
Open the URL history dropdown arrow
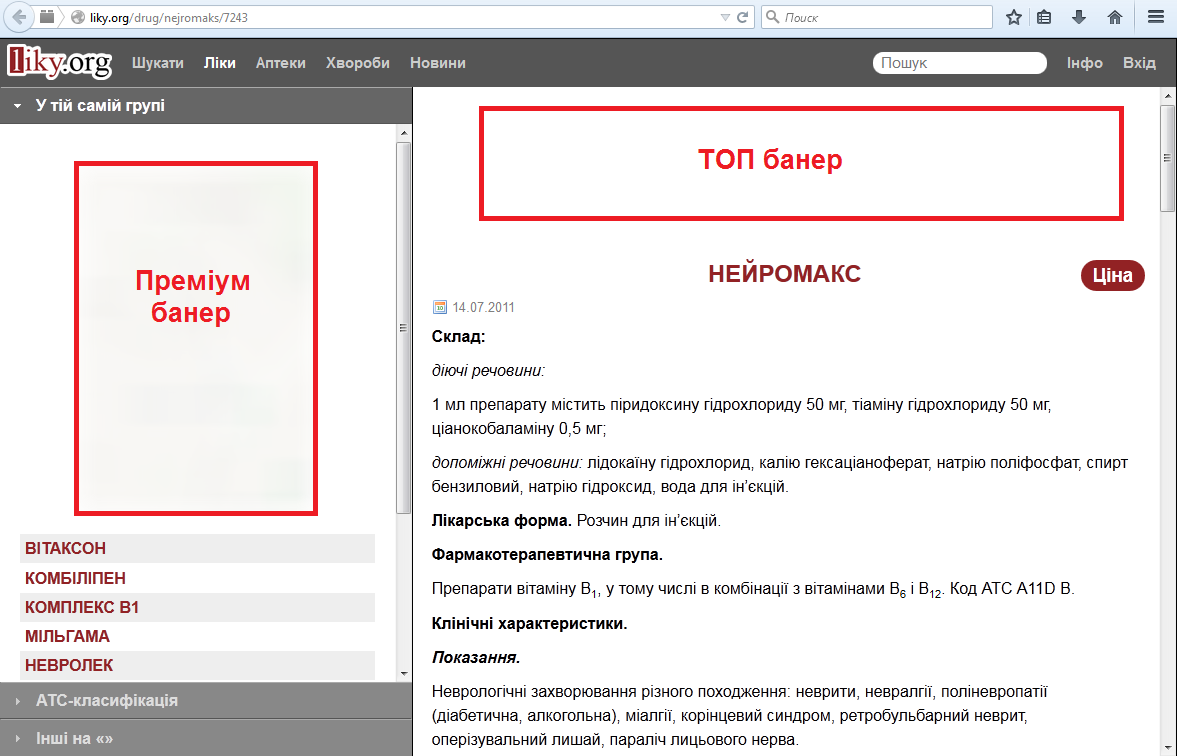coord(725,17)
